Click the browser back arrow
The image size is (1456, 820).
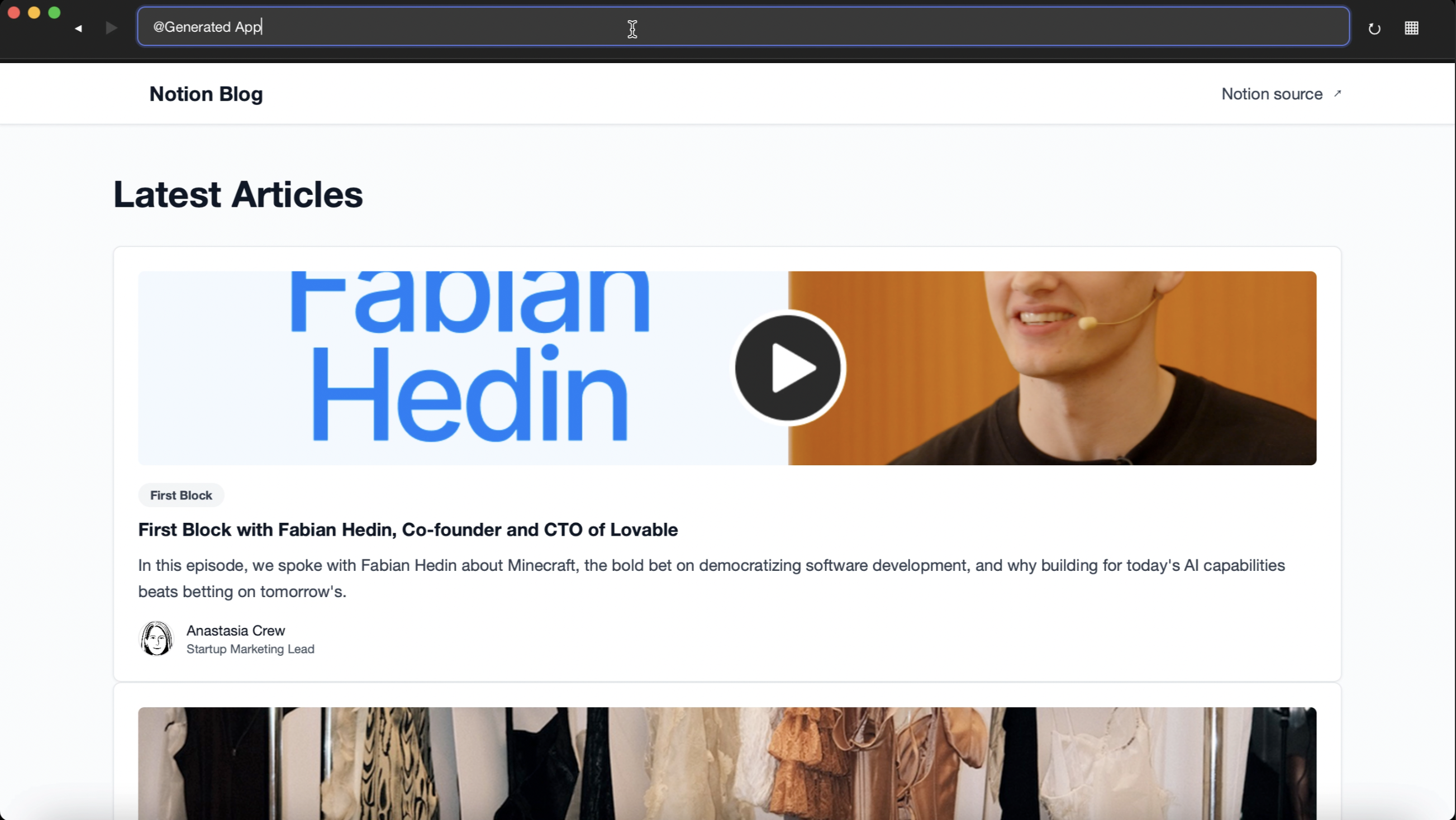(79, 28)
